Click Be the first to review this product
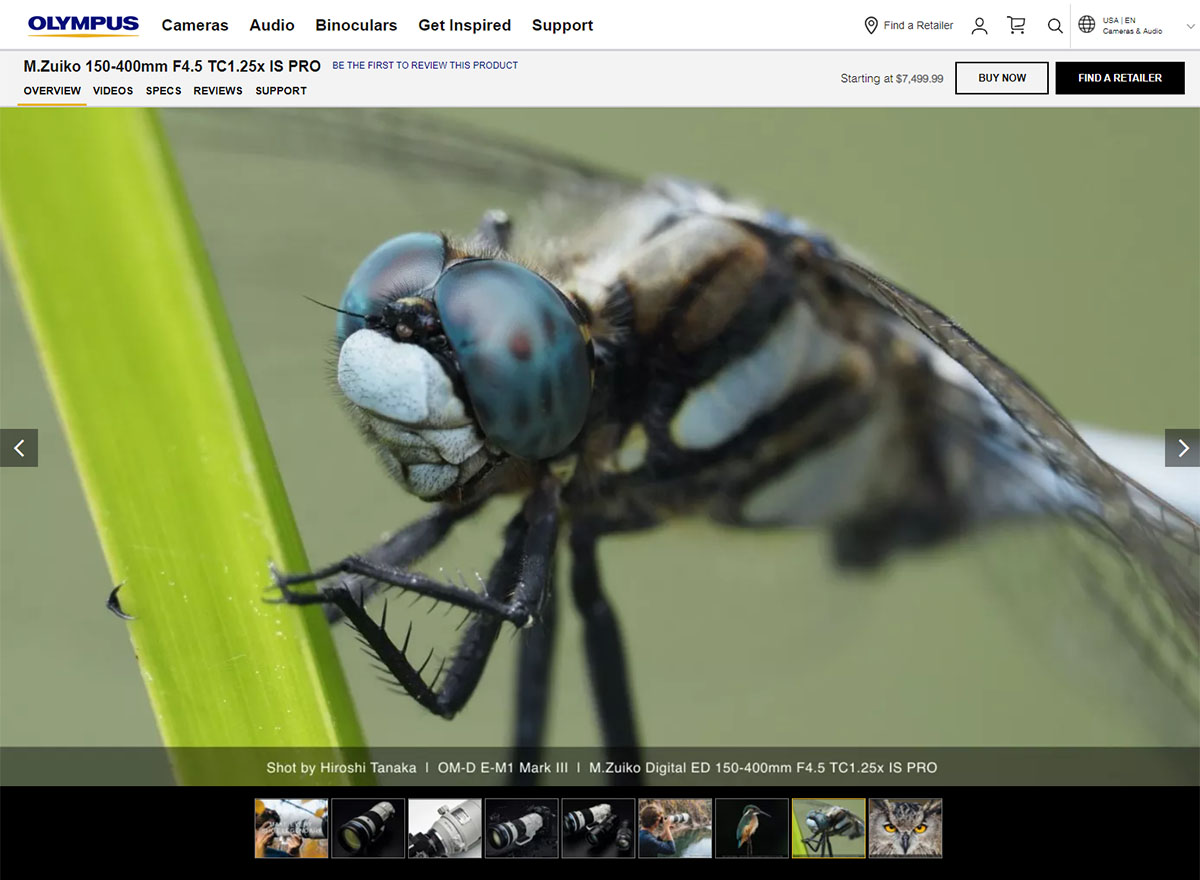The image size is (1200, 880). (425, 65)
